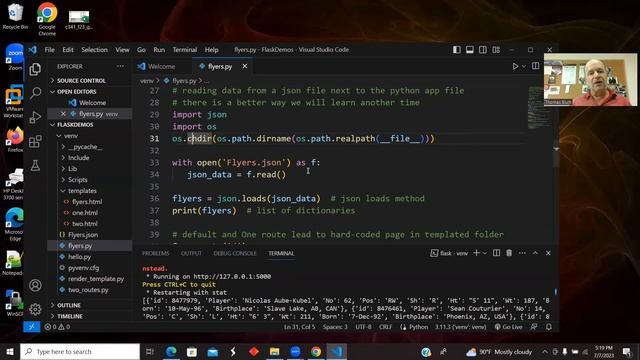This screenshot has height=360, width=640.
Task: Open the Selection menu
Action: [x=94, y=50]
